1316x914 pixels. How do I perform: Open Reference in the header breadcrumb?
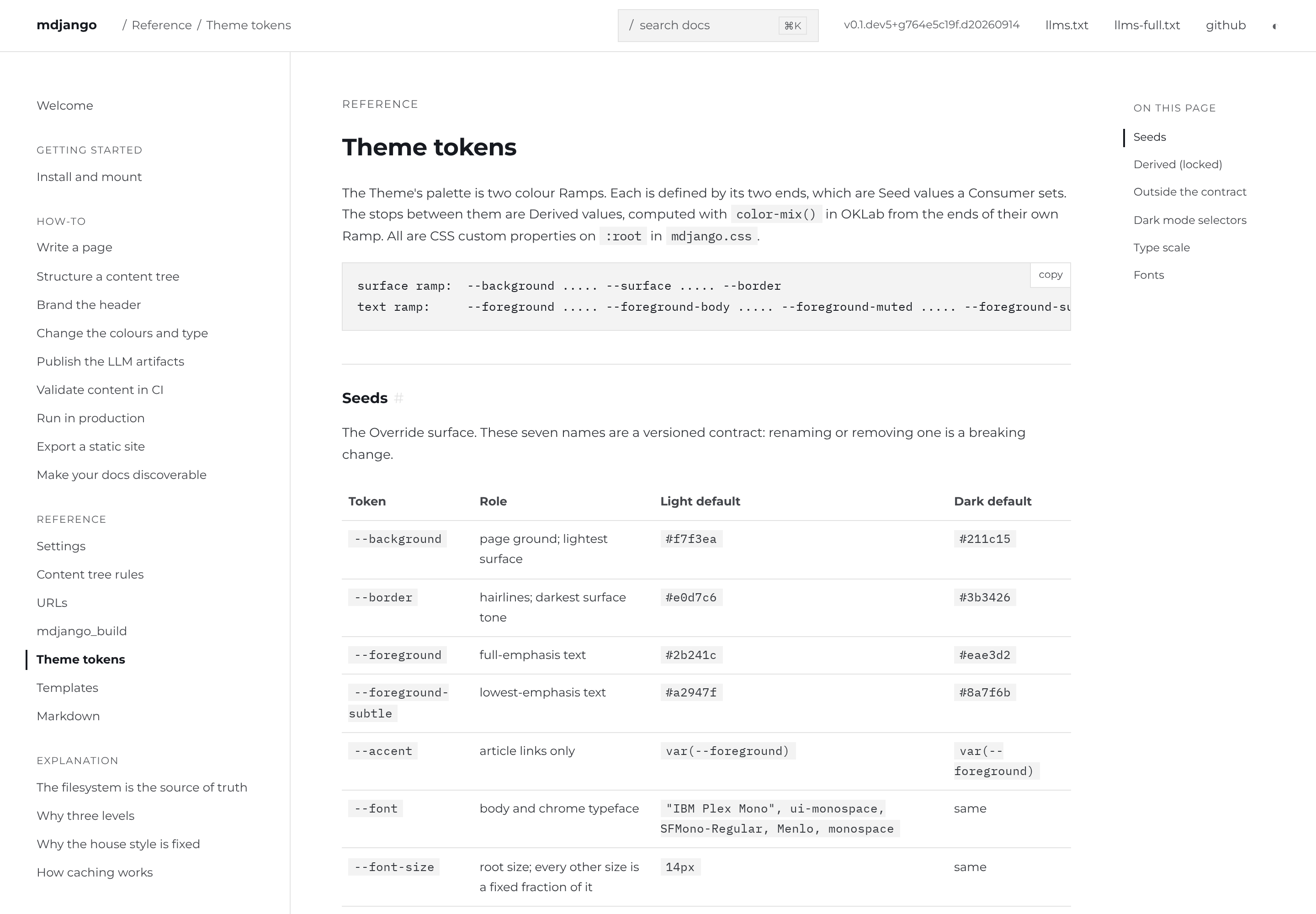point(161,25)
